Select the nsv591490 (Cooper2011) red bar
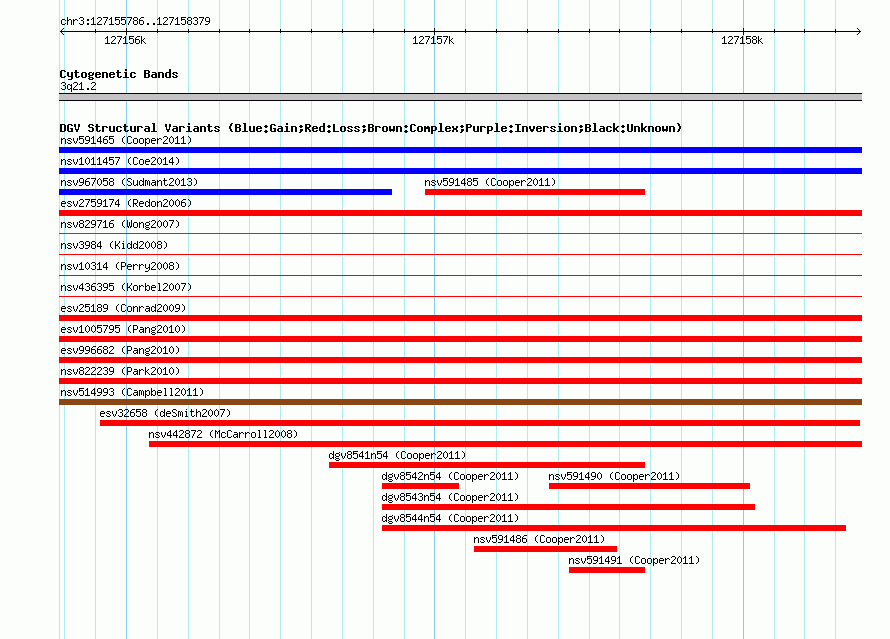890x639 pixels. (x=649, y=486)
